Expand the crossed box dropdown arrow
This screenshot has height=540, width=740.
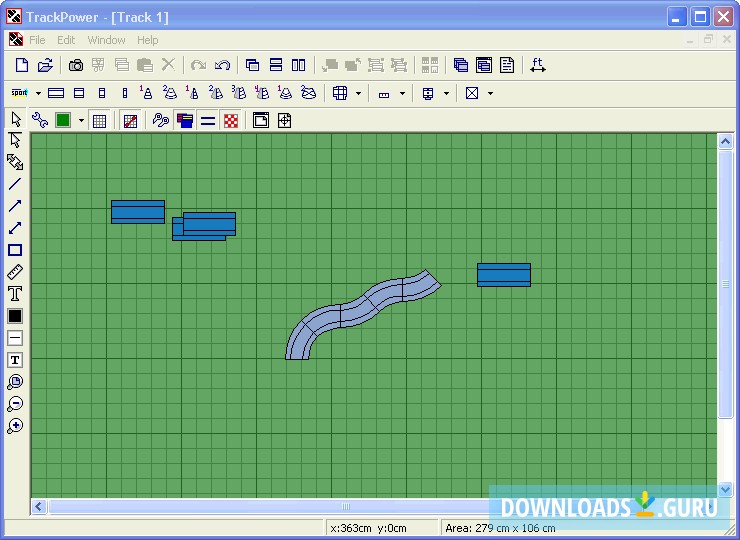[x=490, y=93]
